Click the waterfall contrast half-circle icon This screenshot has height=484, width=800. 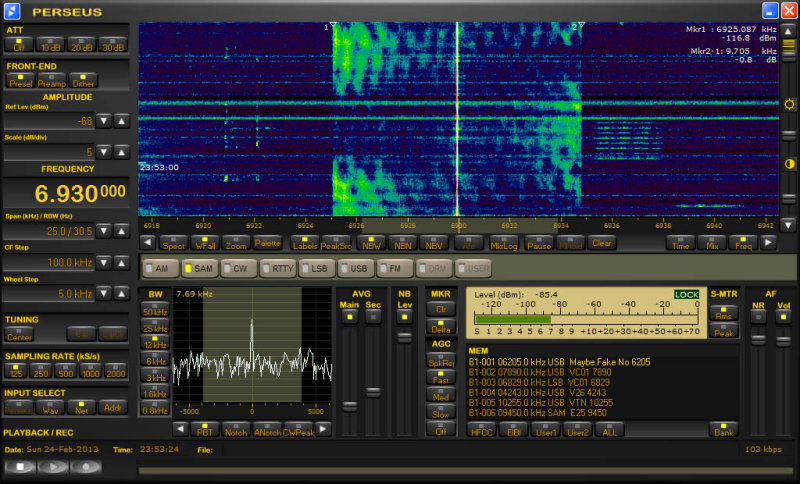click(789, 164)
